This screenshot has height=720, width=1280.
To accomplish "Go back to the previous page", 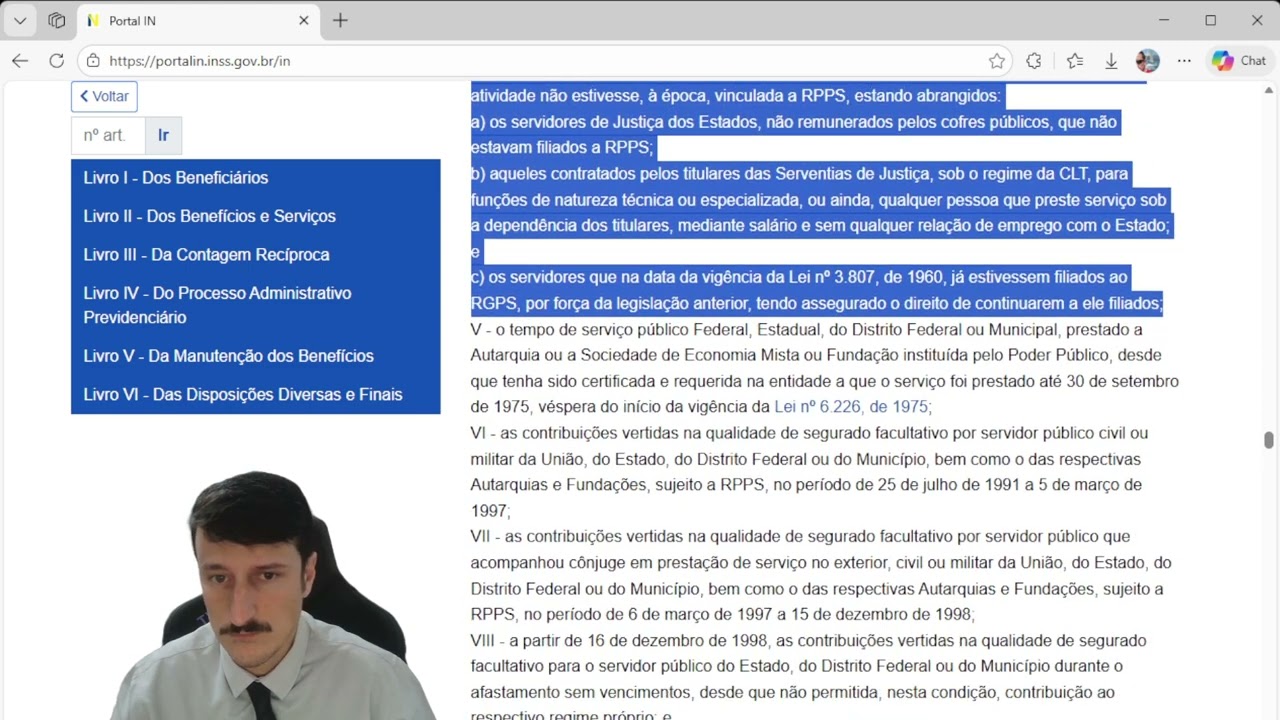I will click(x=20, y=61).
